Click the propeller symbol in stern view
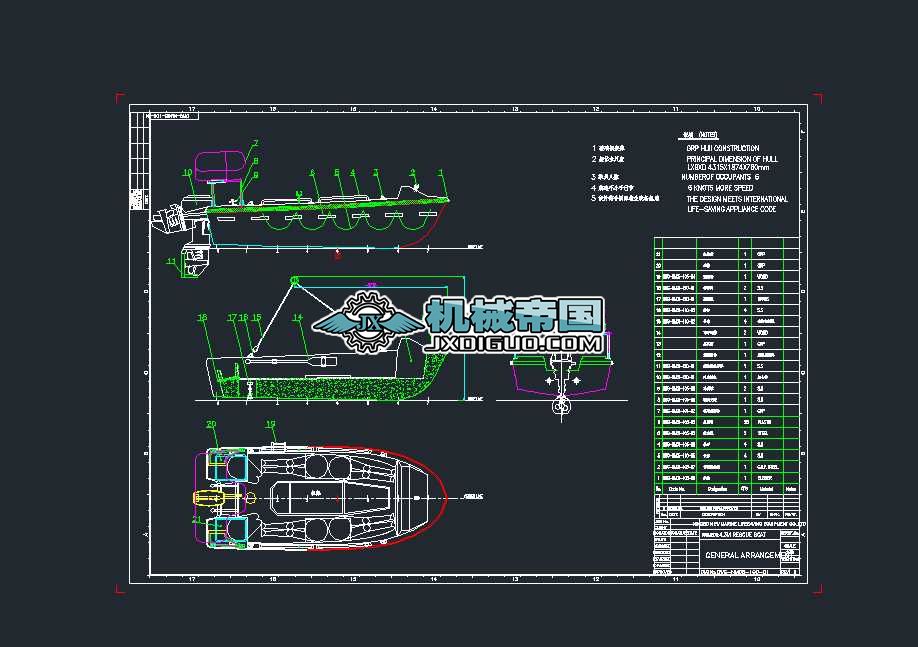Image resolution: width=918 pixels, height=647 pixels. point(562,406)
